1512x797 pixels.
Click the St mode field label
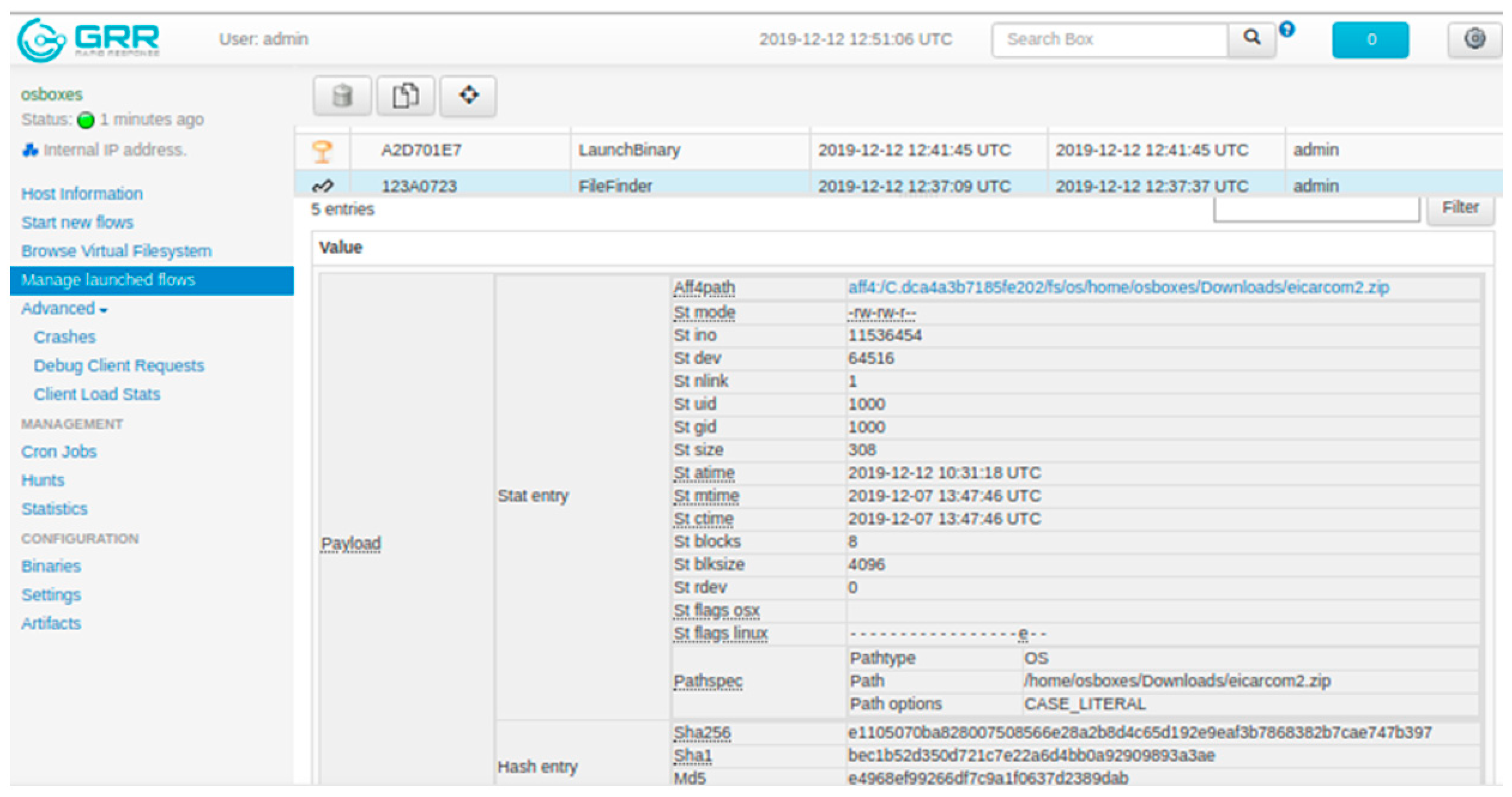point(704,313)
